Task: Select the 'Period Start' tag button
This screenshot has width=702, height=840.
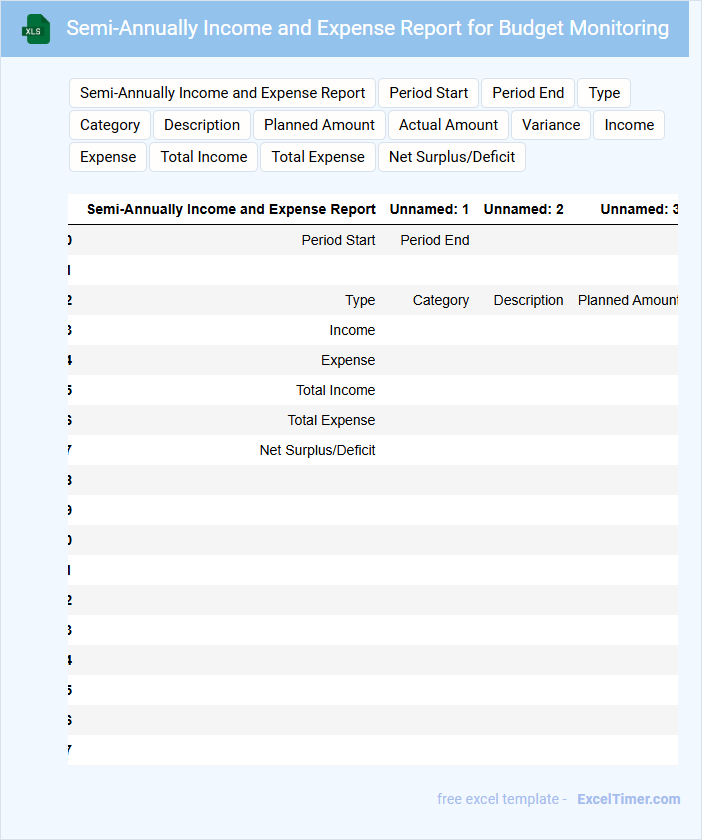Action: (x=429, y=93)
